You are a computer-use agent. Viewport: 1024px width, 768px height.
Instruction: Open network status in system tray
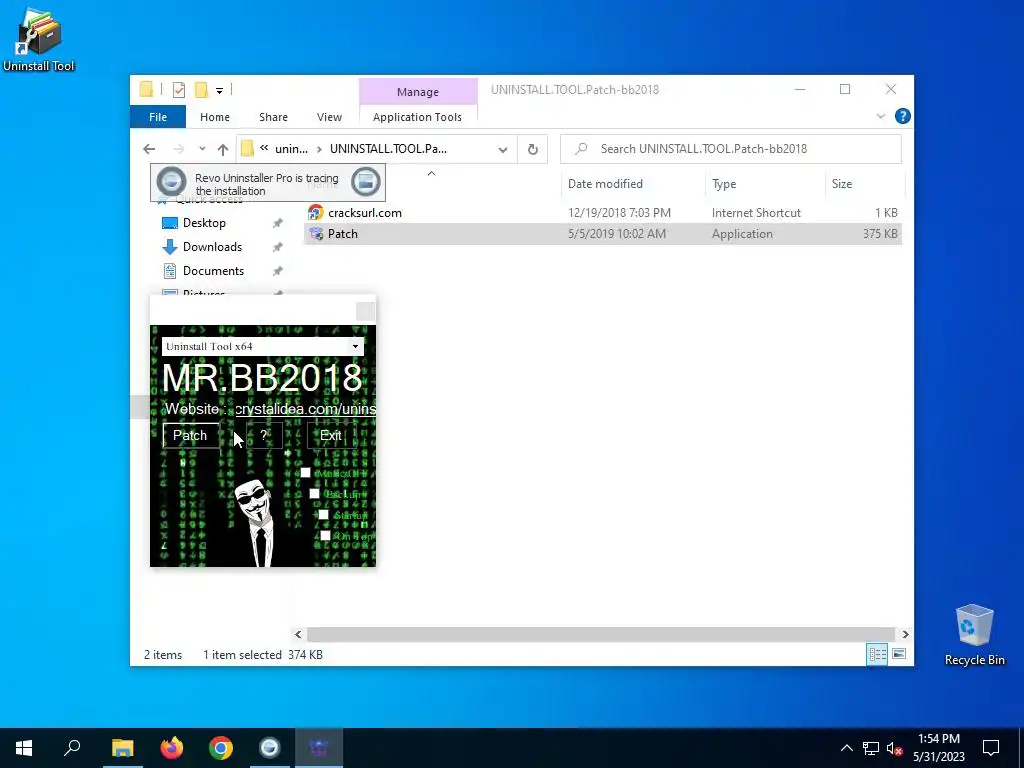pyautogui.click(x=871, y=748)
